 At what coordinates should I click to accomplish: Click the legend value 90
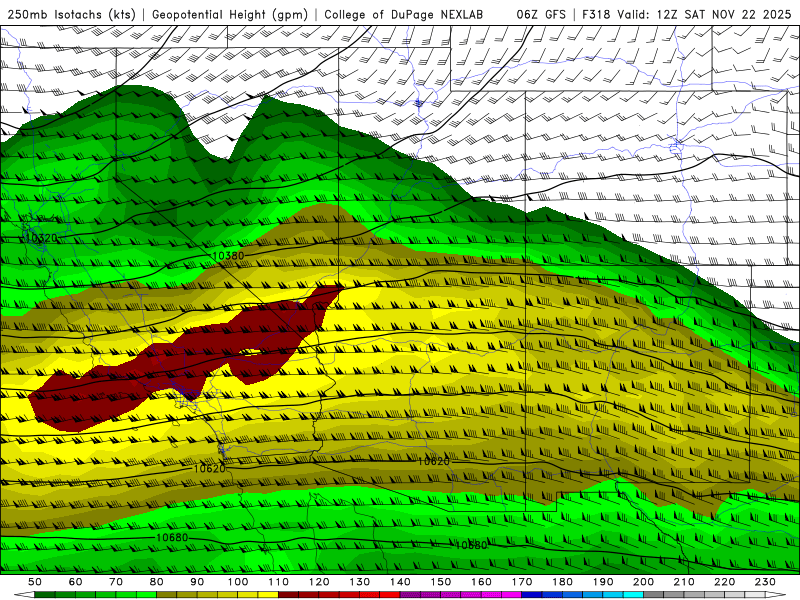(x=197, y=582)
